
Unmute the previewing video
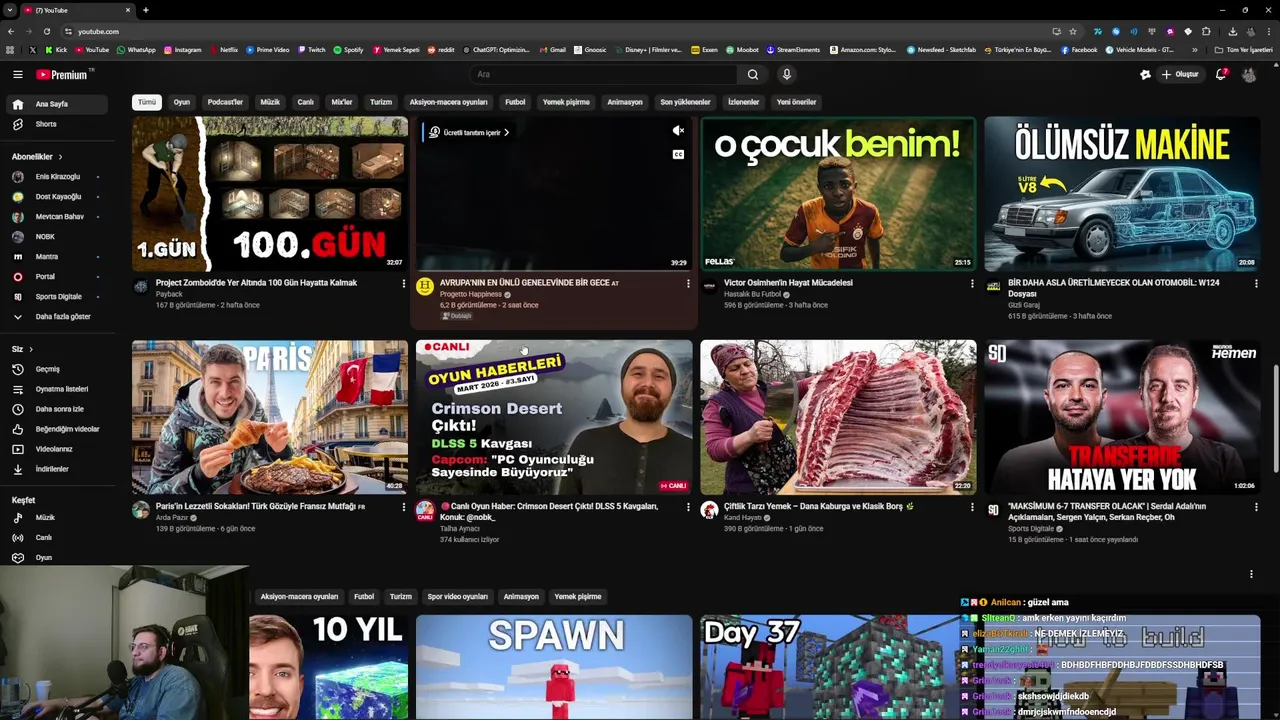coord(678,131)
